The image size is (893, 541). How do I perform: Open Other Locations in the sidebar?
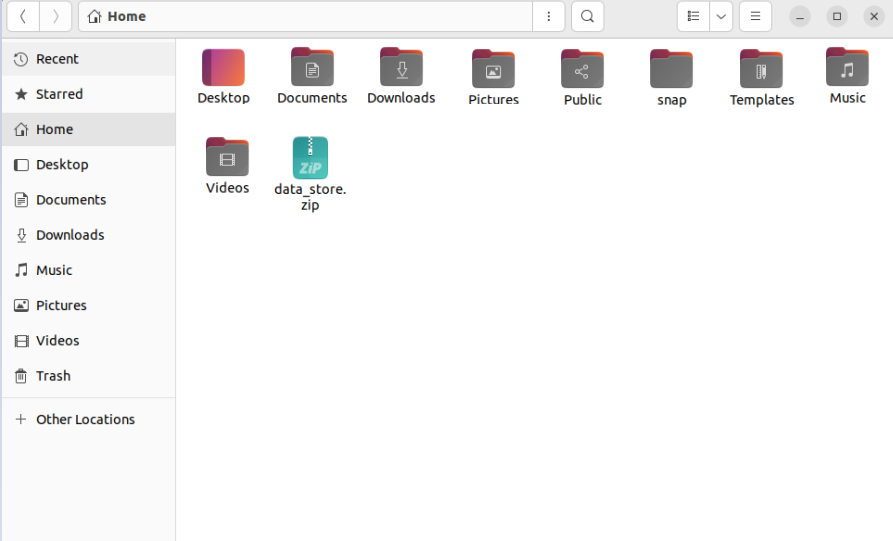pyautogui.click(x=89, y=419)
